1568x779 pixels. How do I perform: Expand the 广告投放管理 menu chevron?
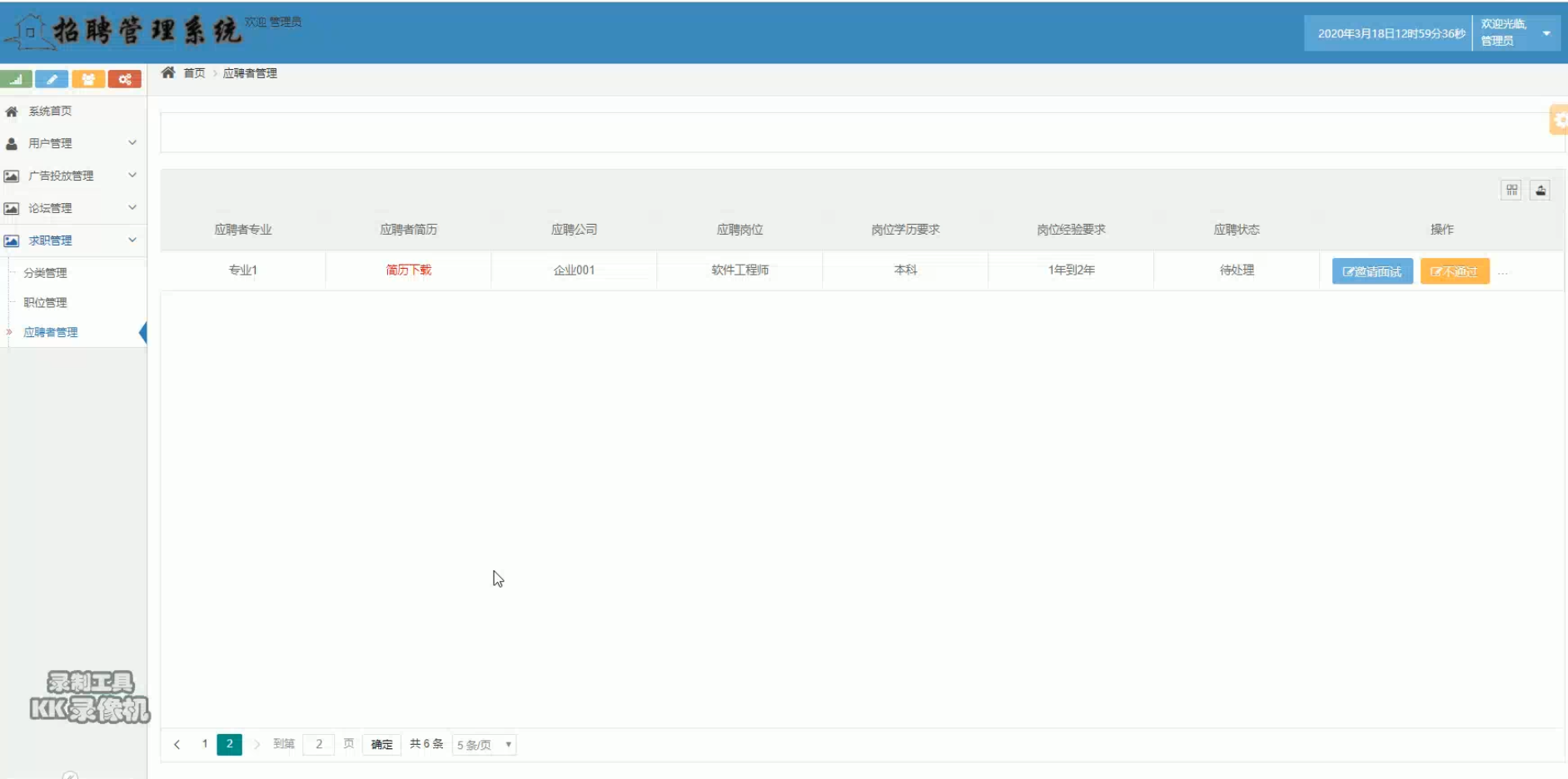point(132,175)
